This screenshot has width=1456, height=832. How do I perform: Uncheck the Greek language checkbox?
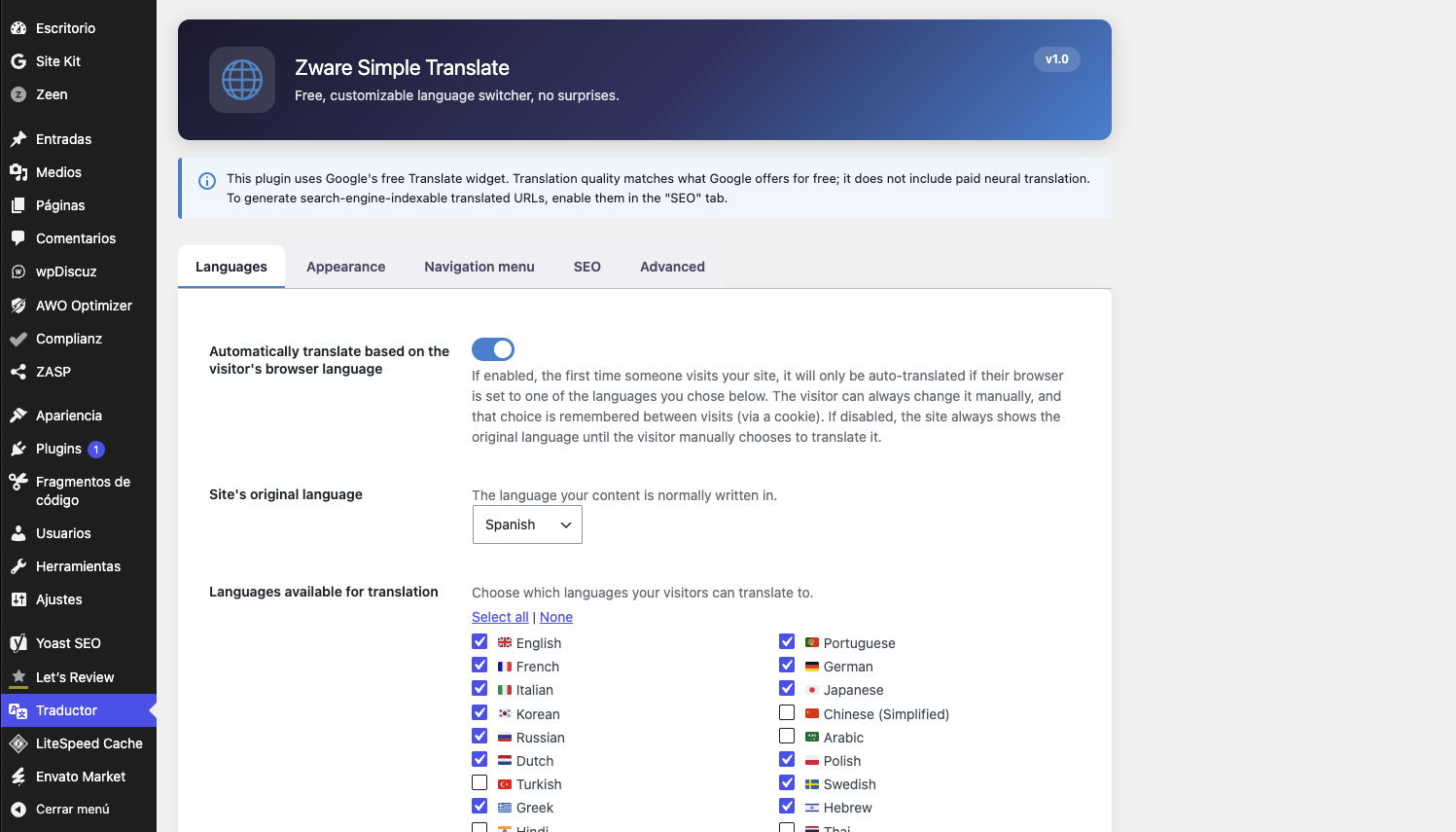(479, 806)
